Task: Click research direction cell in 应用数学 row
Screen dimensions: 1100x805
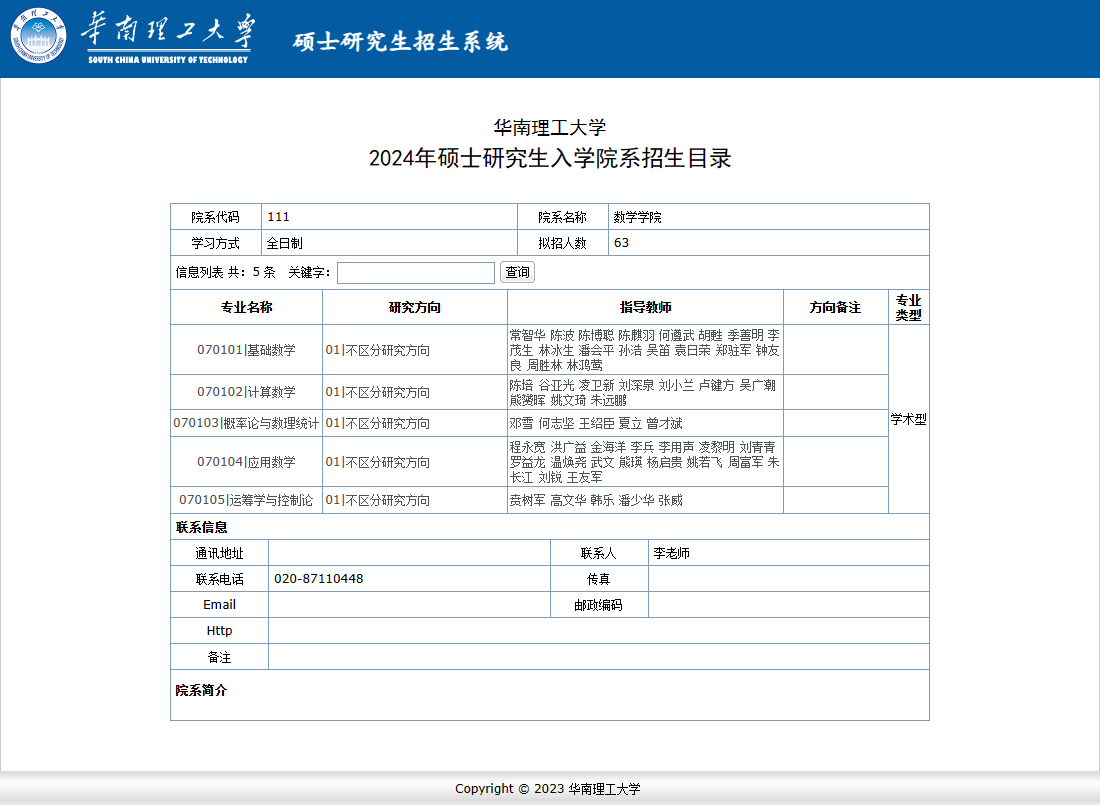Action: (415, 462)
